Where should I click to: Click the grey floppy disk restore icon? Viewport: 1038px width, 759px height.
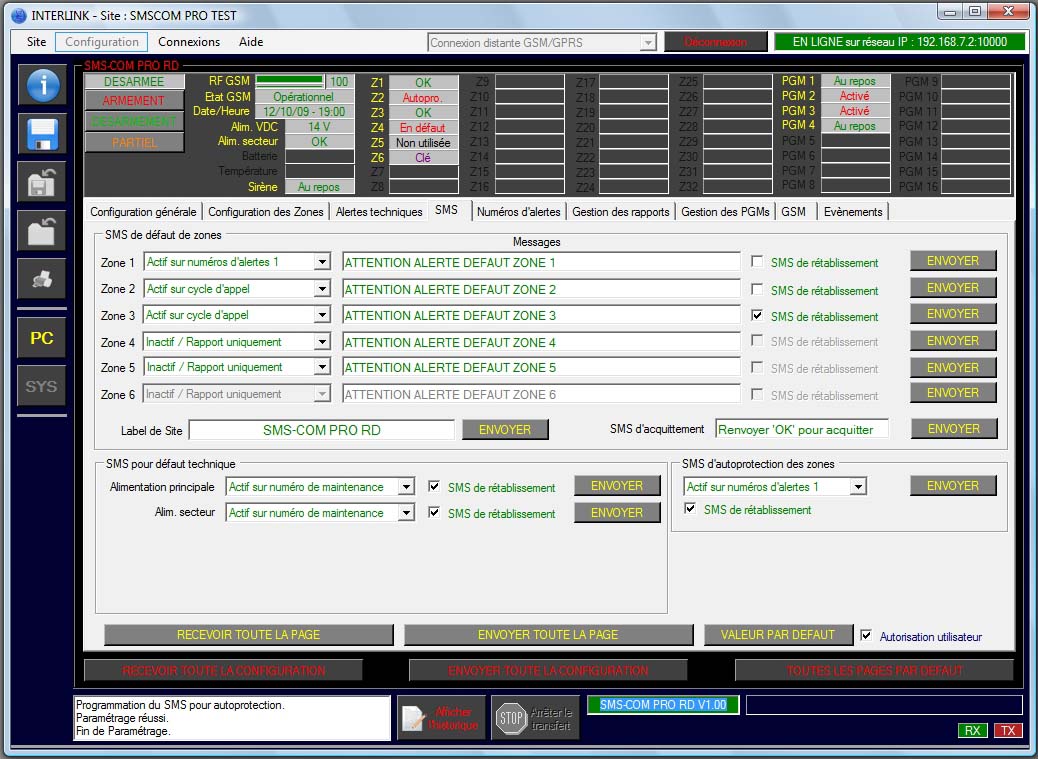tap(42, 182)
